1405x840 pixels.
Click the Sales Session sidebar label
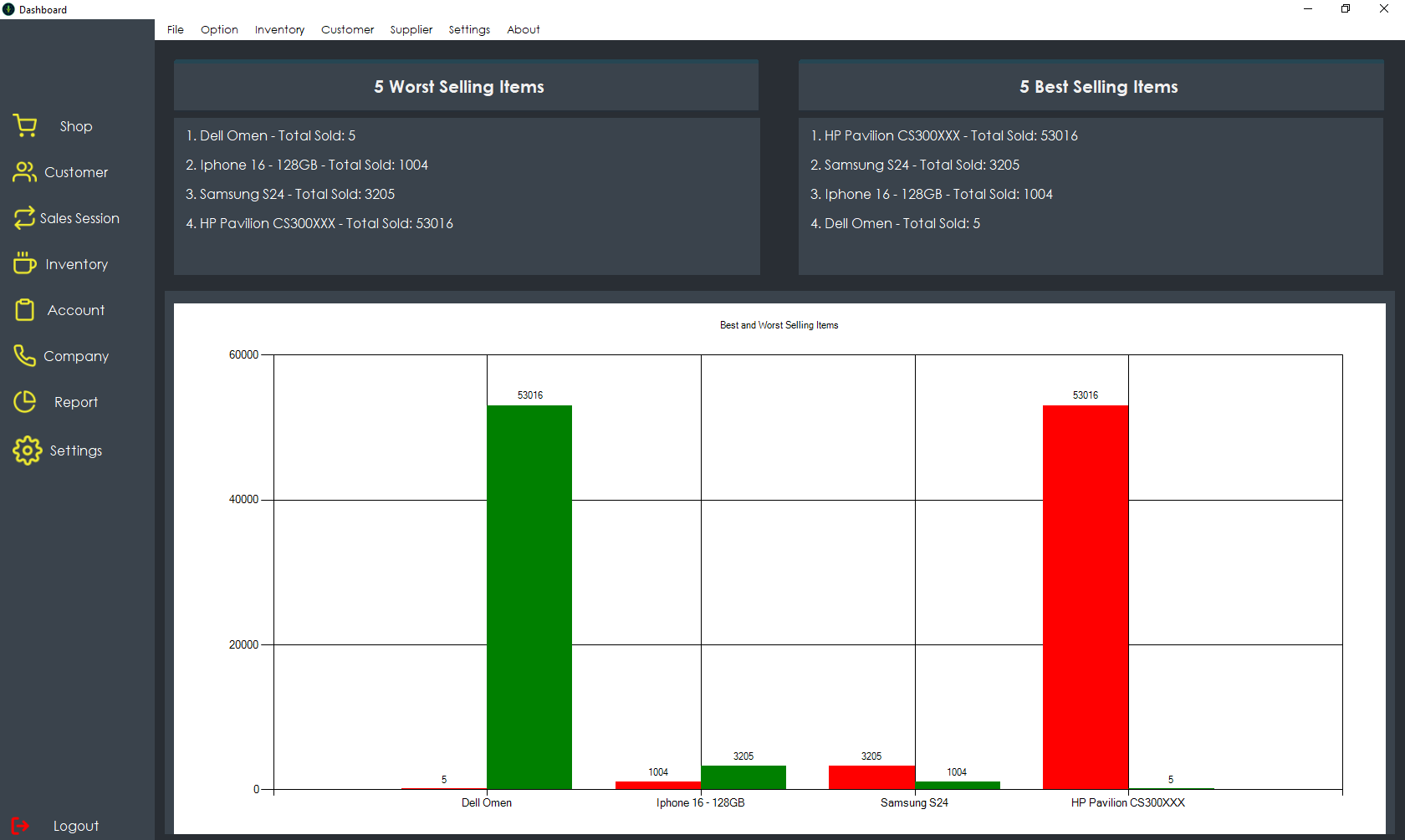(79, 218)
